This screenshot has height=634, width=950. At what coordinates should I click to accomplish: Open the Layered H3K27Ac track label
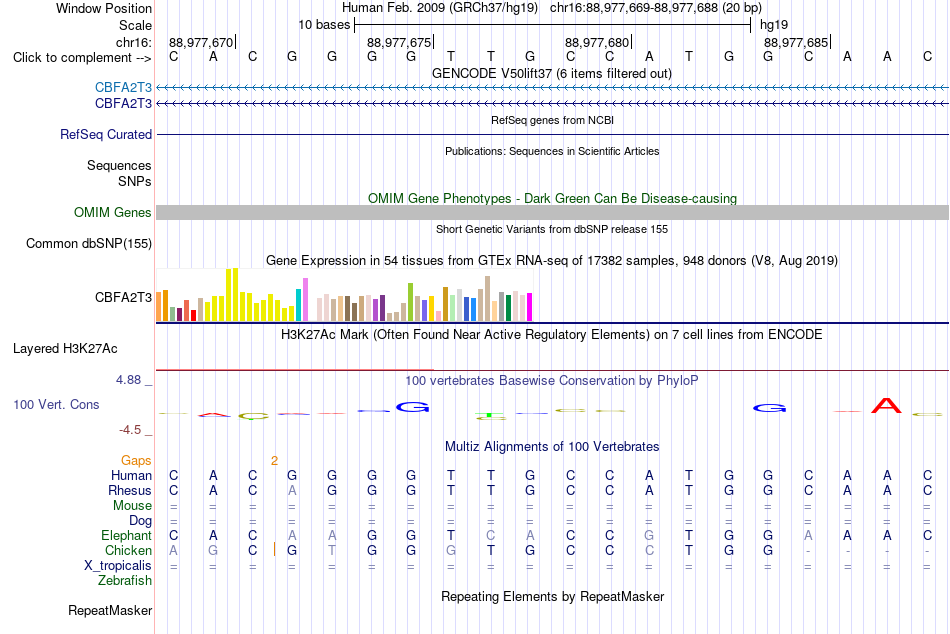[x=65, y=349]
